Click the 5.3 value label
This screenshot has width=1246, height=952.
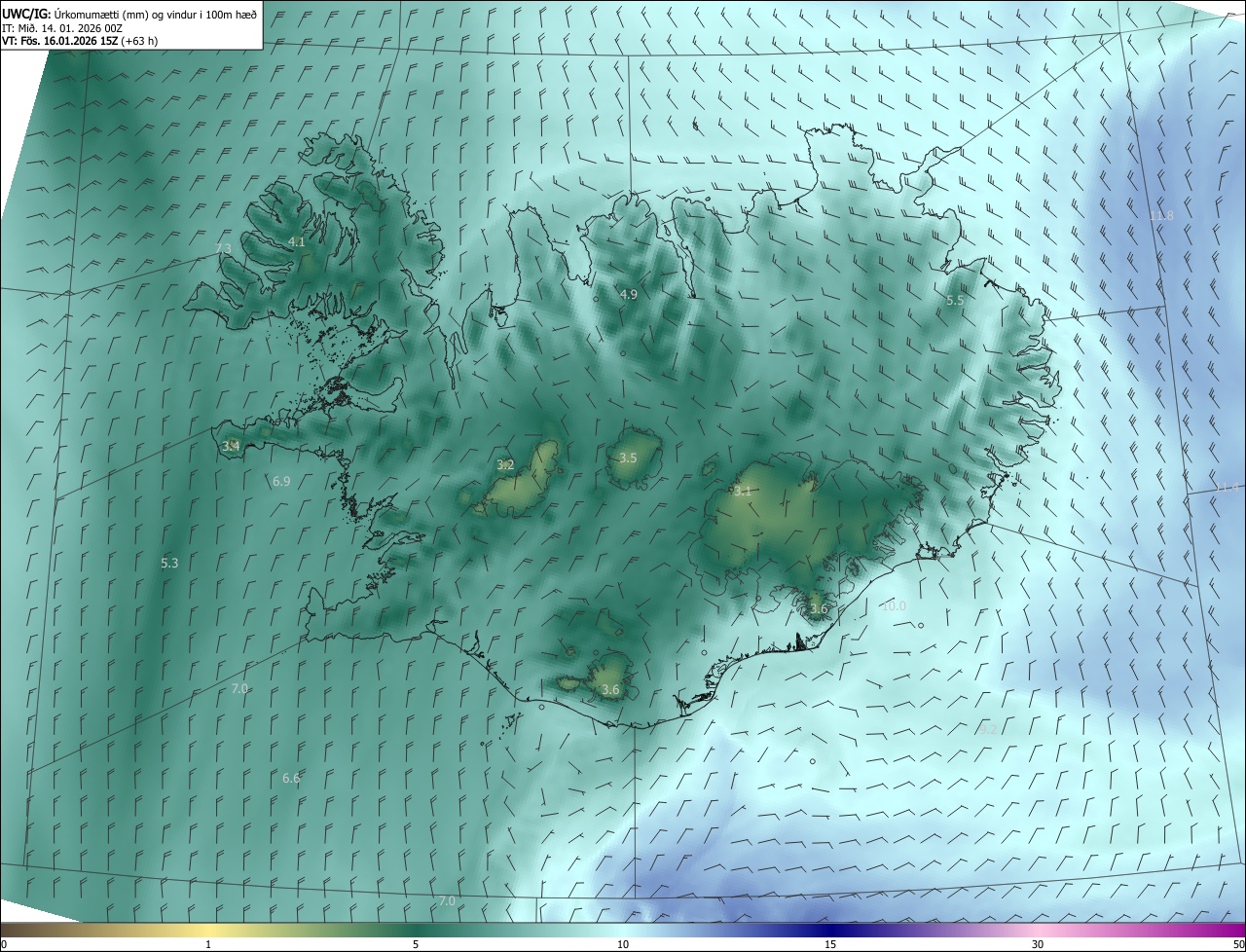[x=169, y=563]
